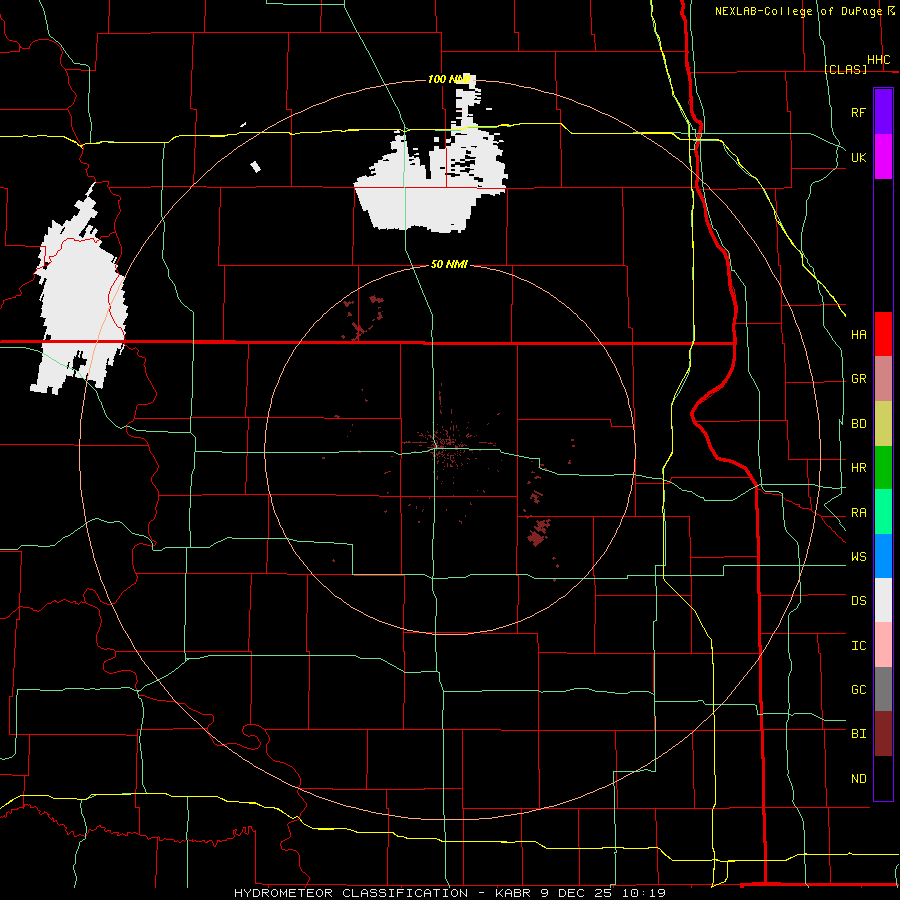Click the "NEXLAB-College of DuPage" credit text
900x900 pixels.
tap(798, 11)
